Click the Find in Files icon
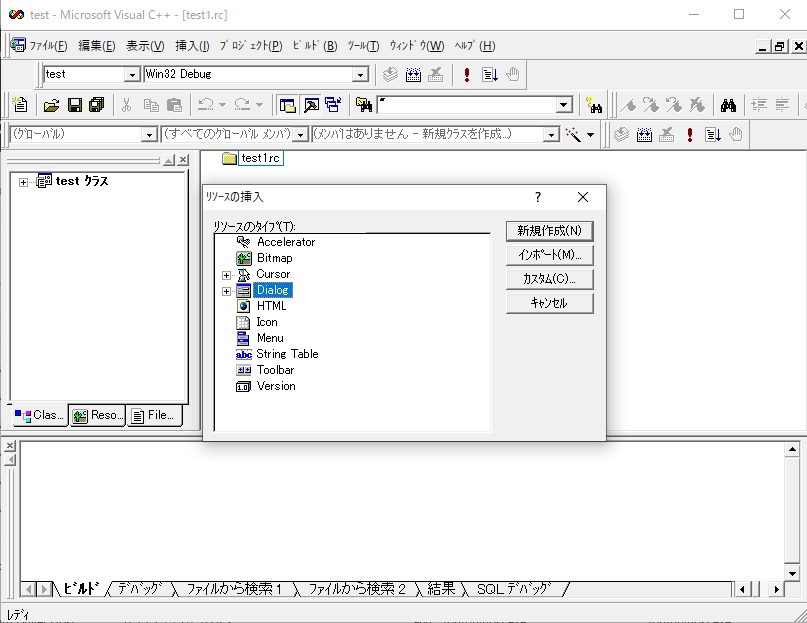 (x=364, y=106)
